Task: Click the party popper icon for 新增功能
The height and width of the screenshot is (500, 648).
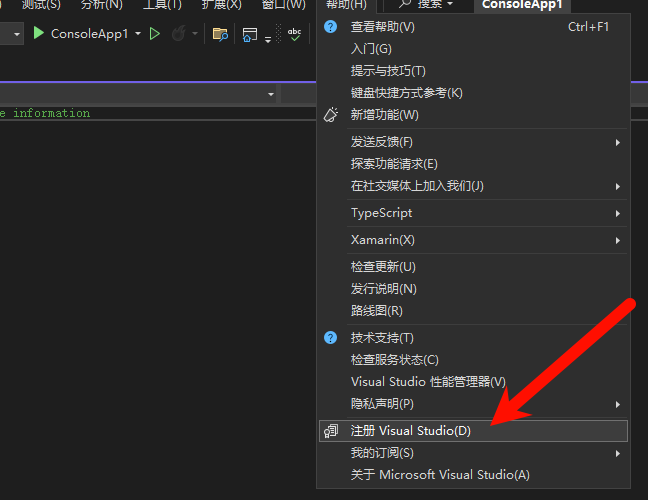Action: tap(331, 114)
